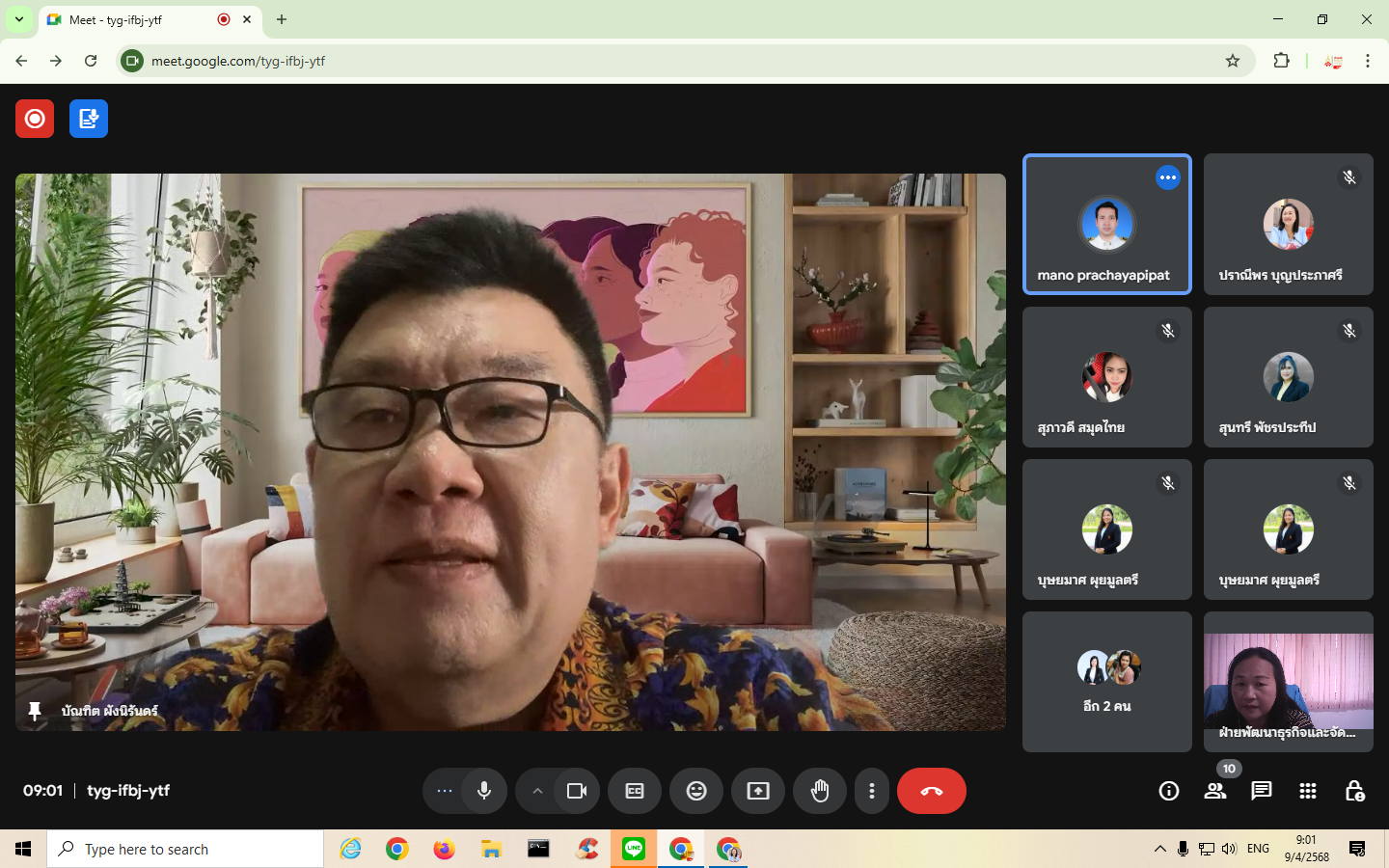Select the ฝ่ายพัฒนาธุรกิจ video tile
The image size is (1389, 868).
coord(1289,682)
